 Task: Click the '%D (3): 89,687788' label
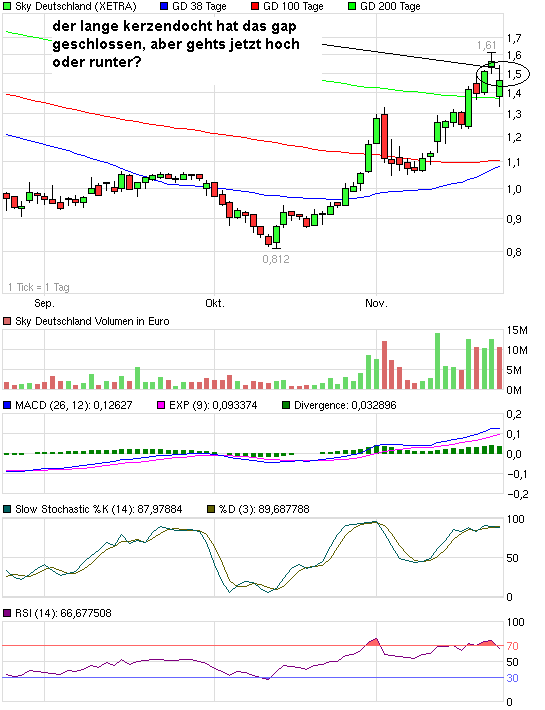pyautogui.click(x=264, y=509)
